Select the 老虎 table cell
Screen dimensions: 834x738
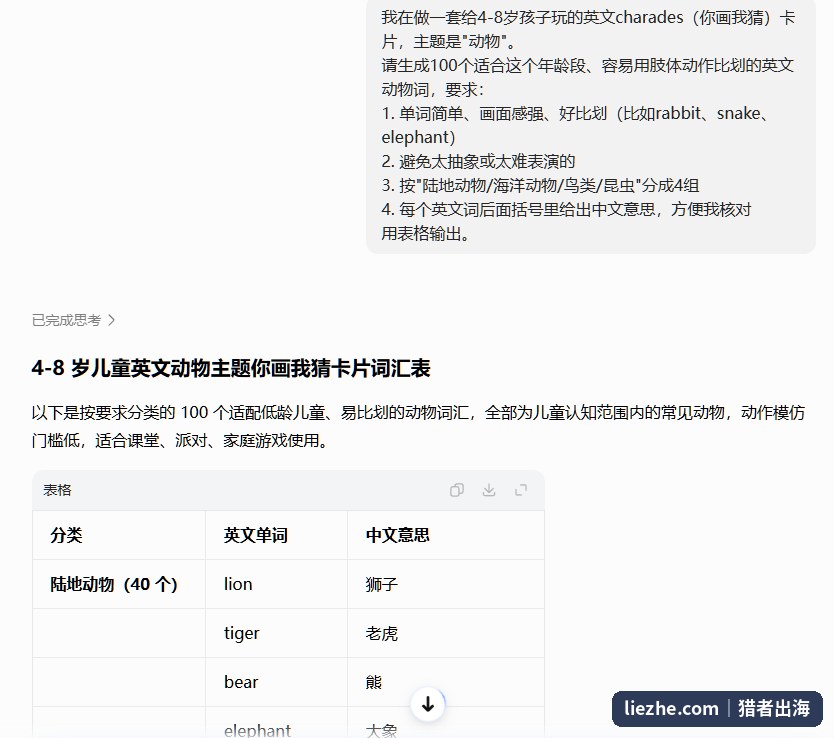tap(446, 633)
